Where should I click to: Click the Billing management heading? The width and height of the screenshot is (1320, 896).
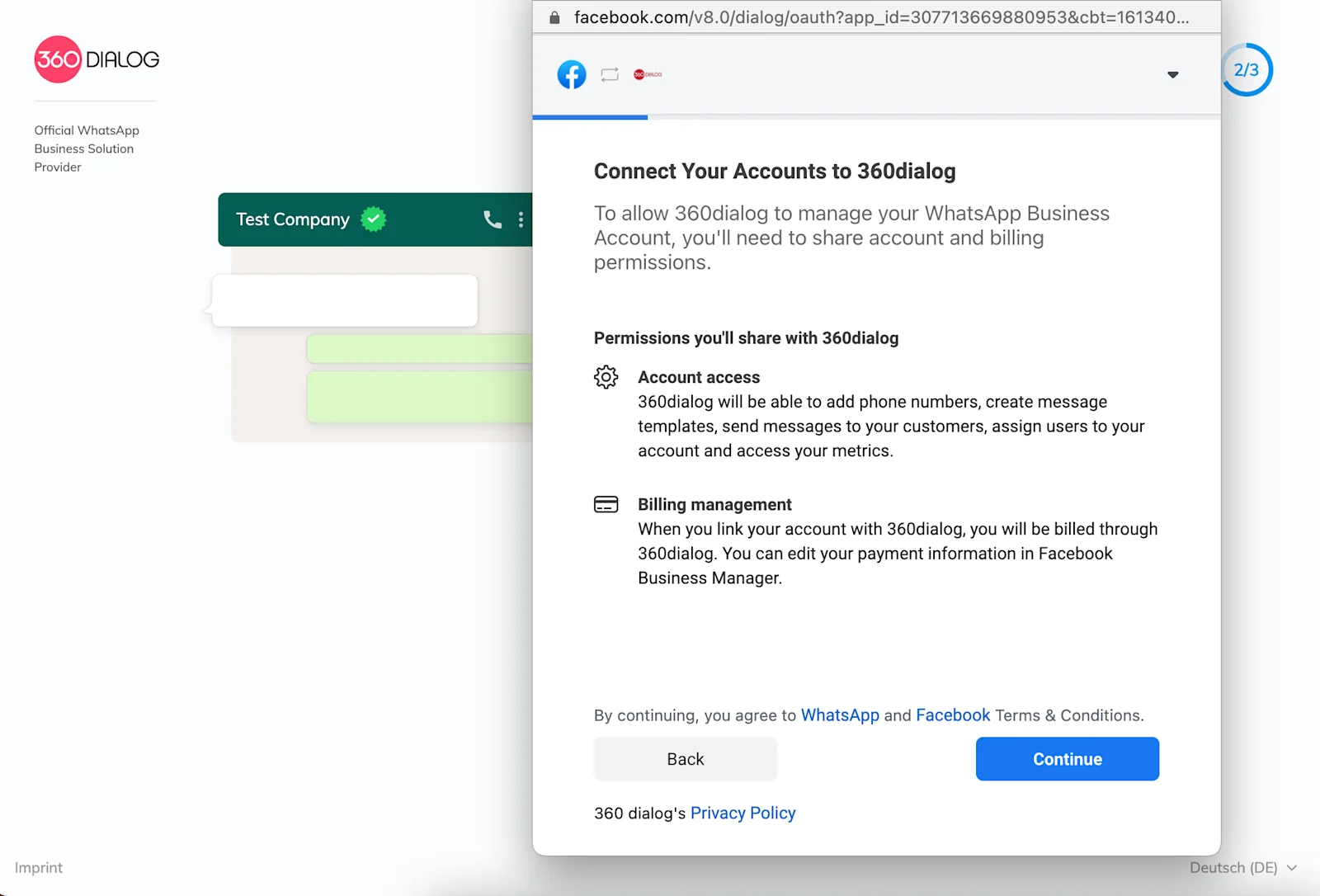coord(714,504)
